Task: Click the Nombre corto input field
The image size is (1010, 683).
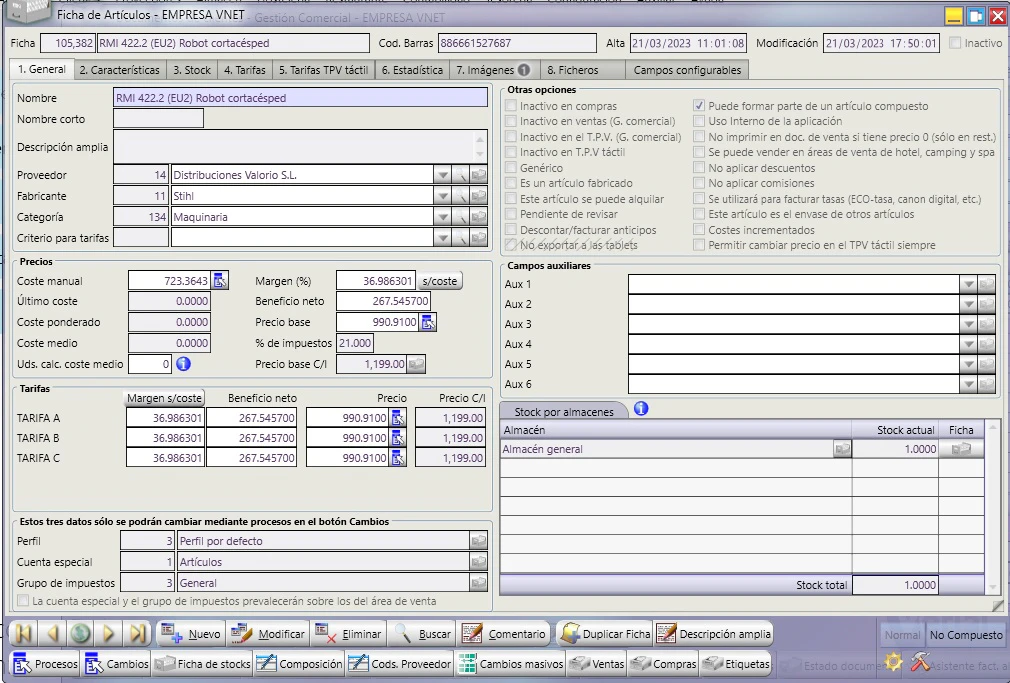Action: pos(158,119)
